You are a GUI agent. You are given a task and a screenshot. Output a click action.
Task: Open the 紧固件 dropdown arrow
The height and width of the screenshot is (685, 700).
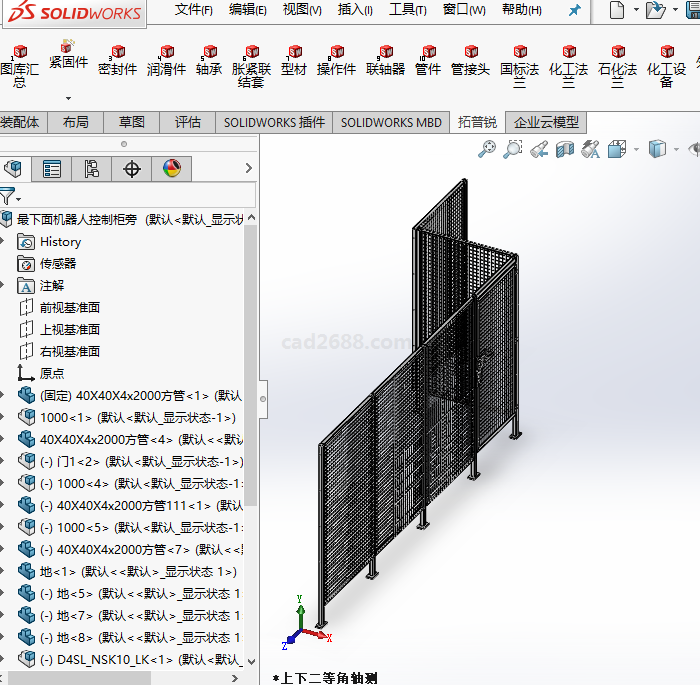click(x=68, y=98)
